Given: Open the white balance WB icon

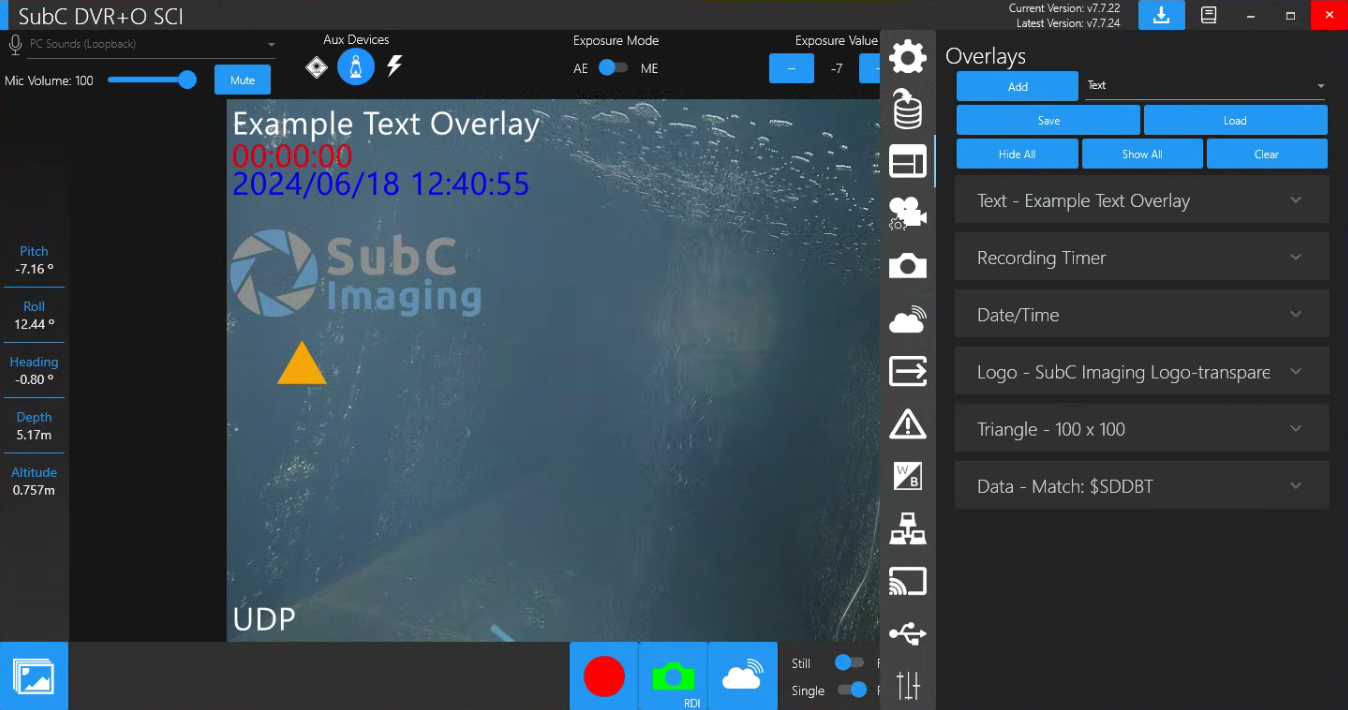Looking at the screenshot, I should [907, 476].
